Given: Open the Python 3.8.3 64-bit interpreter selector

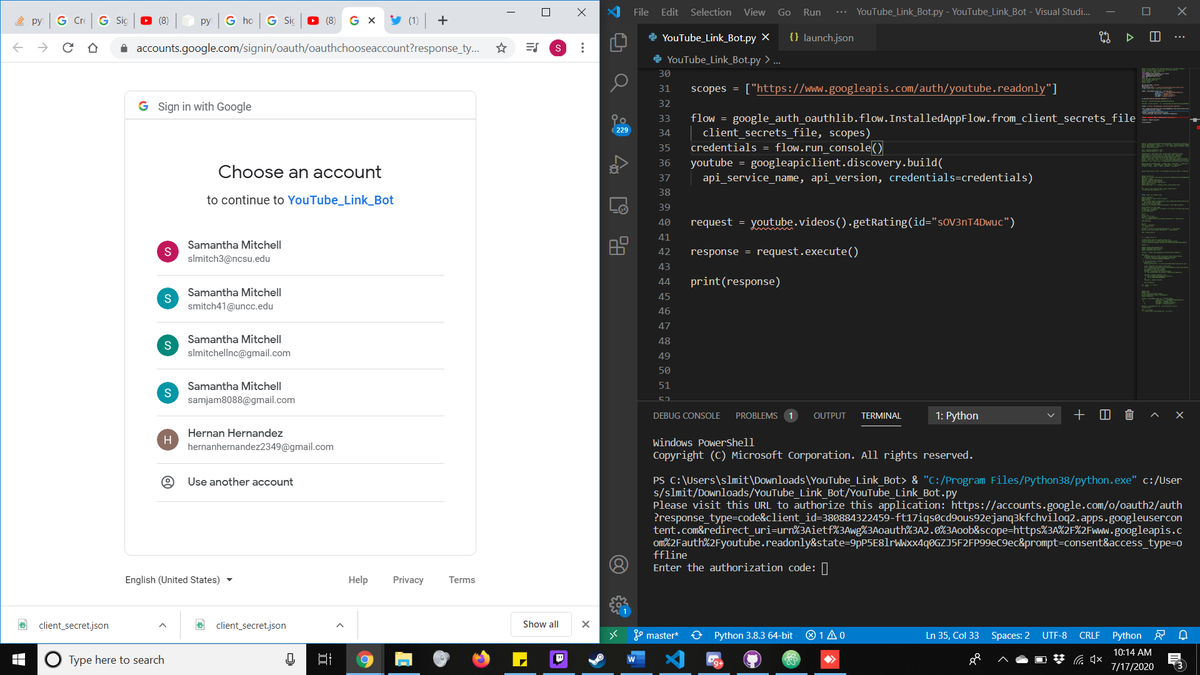Looking at the screenshot, I should click(x=753, y=635).
